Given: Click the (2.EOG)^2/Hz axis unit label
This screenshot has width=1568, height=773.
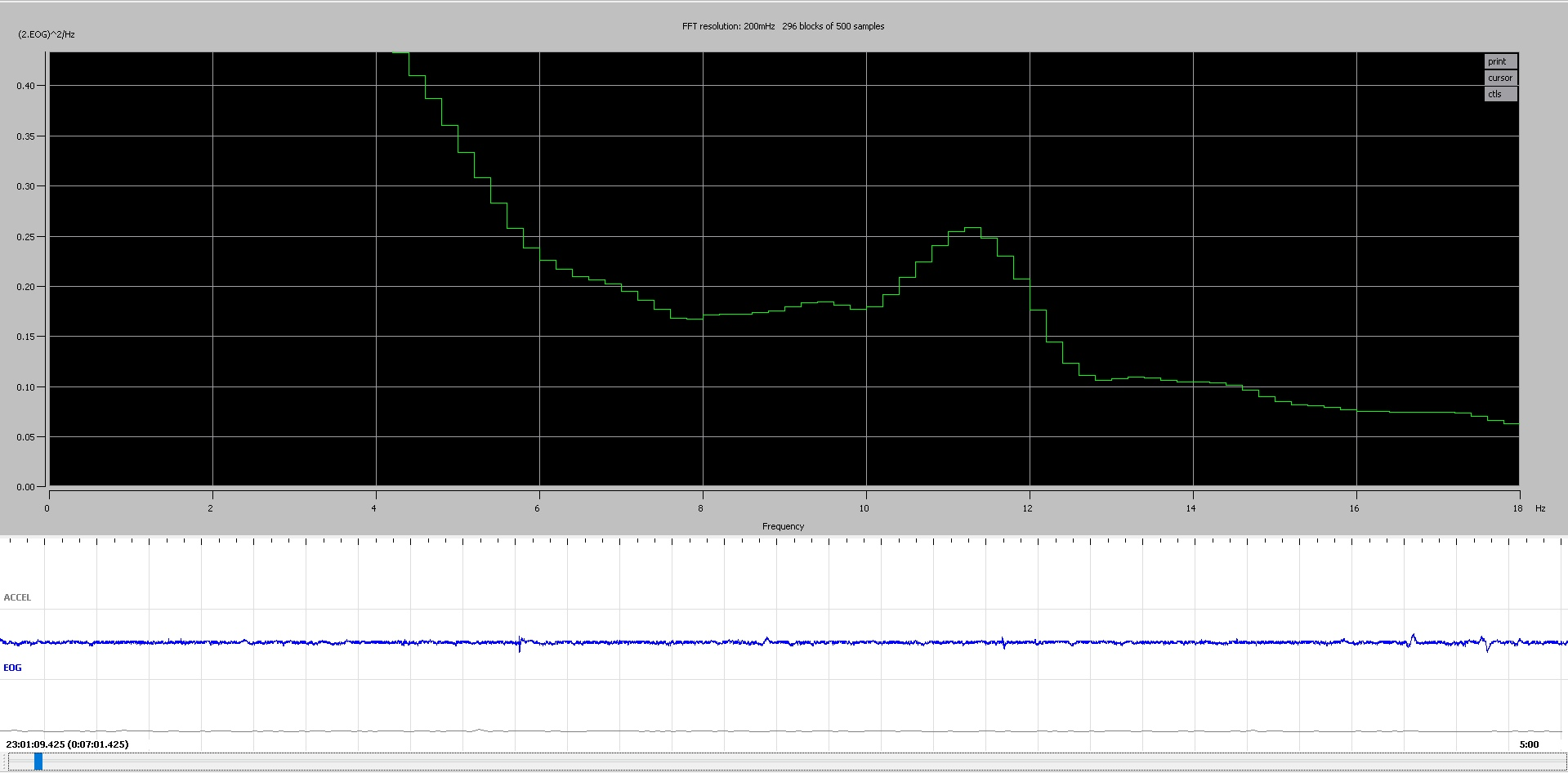Looking at the screenshot, I should (x=47, y=34).
